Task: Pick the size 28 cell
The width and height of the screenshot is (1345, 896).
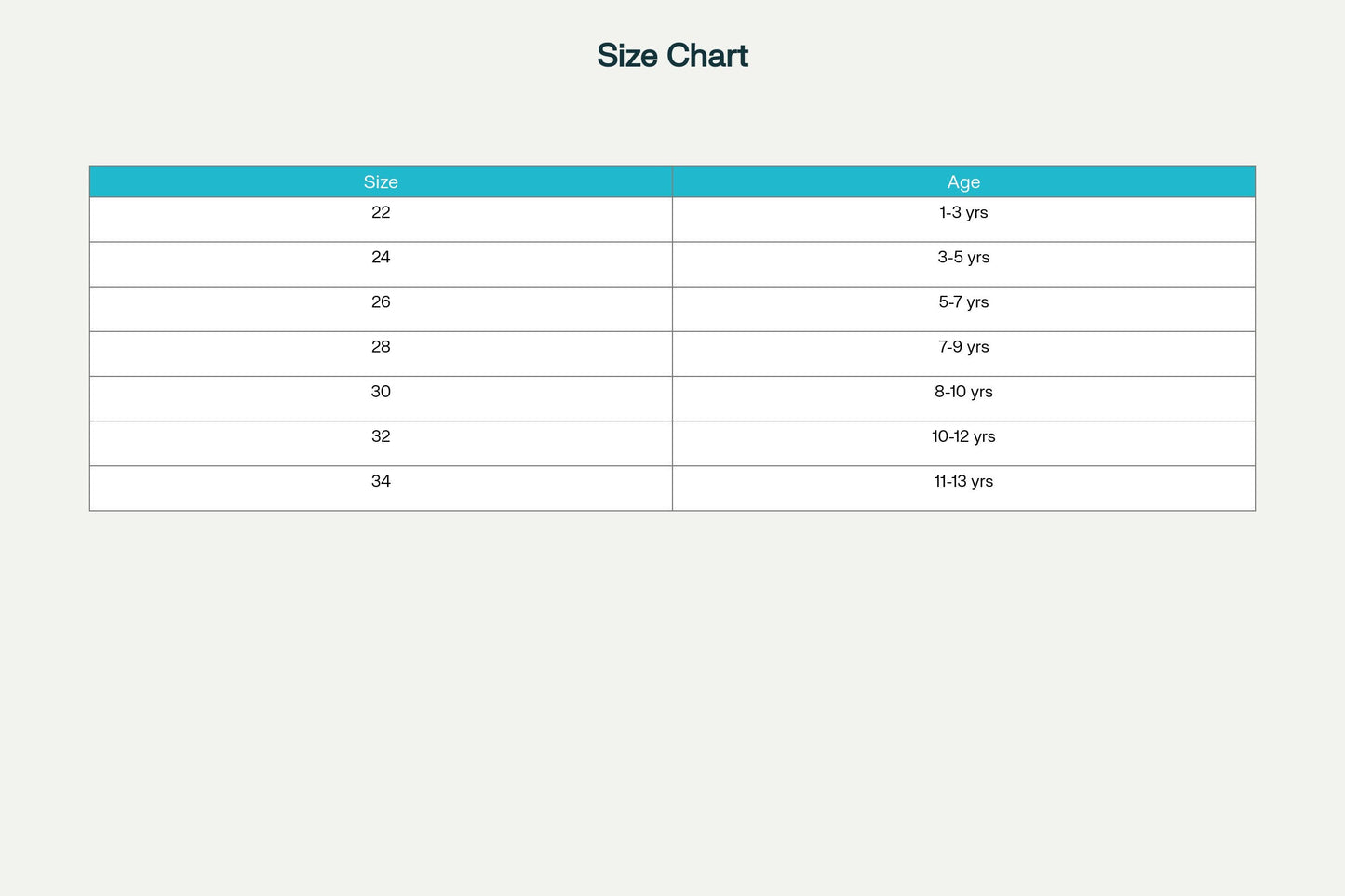Action: [381, 347]
